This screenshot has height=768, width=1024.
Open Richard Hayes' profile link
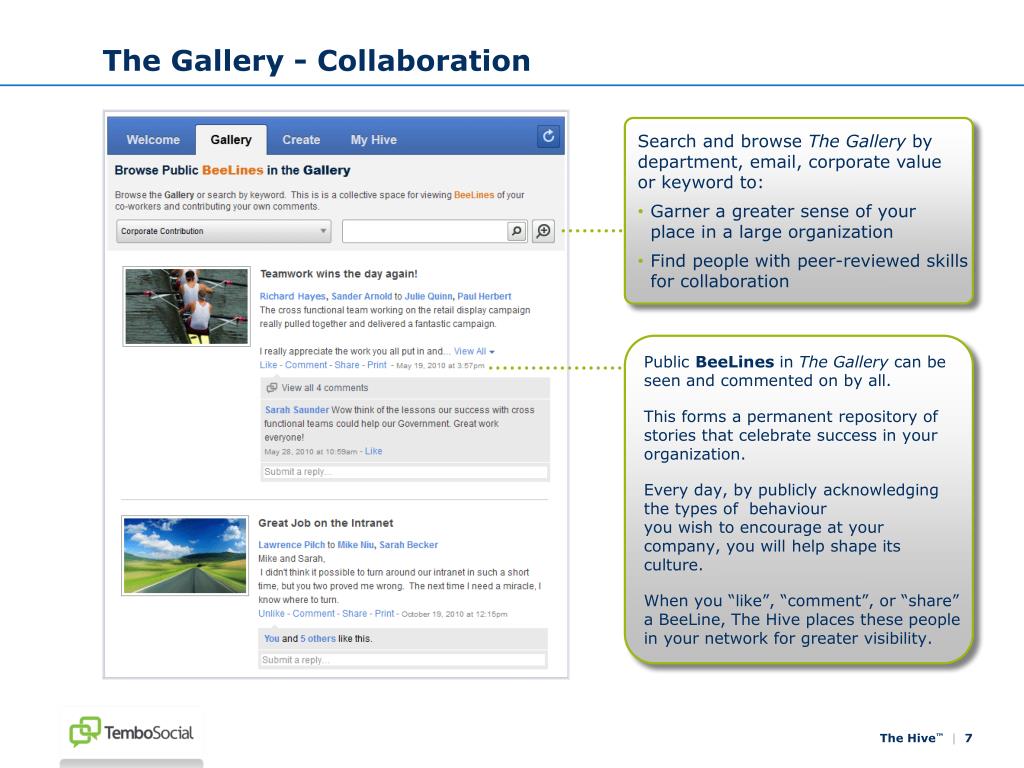(x=293, y=296)
